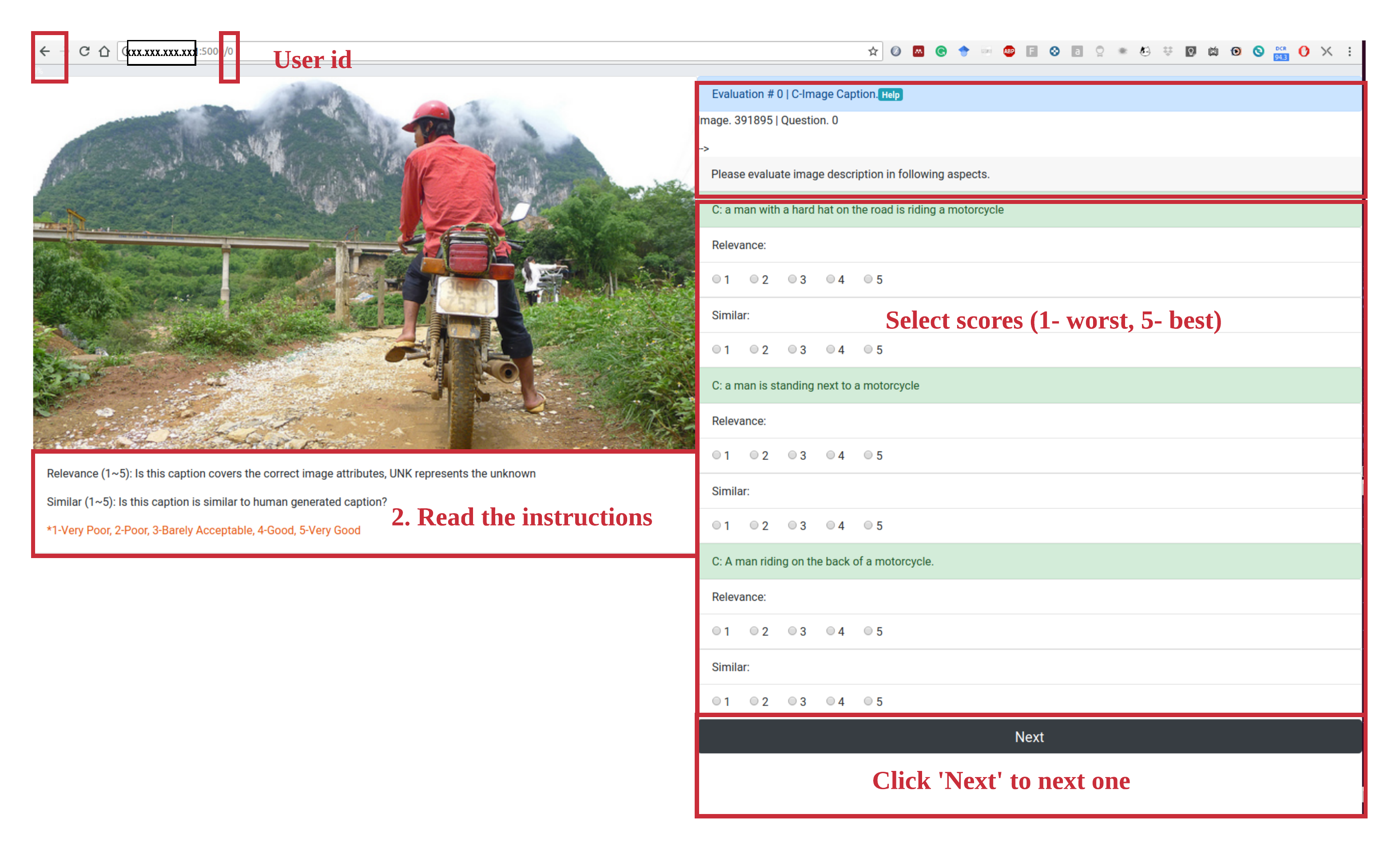This screenshot has height=850, width=1400.
Task: Click the browser back arrow
Action: [45, 52]
